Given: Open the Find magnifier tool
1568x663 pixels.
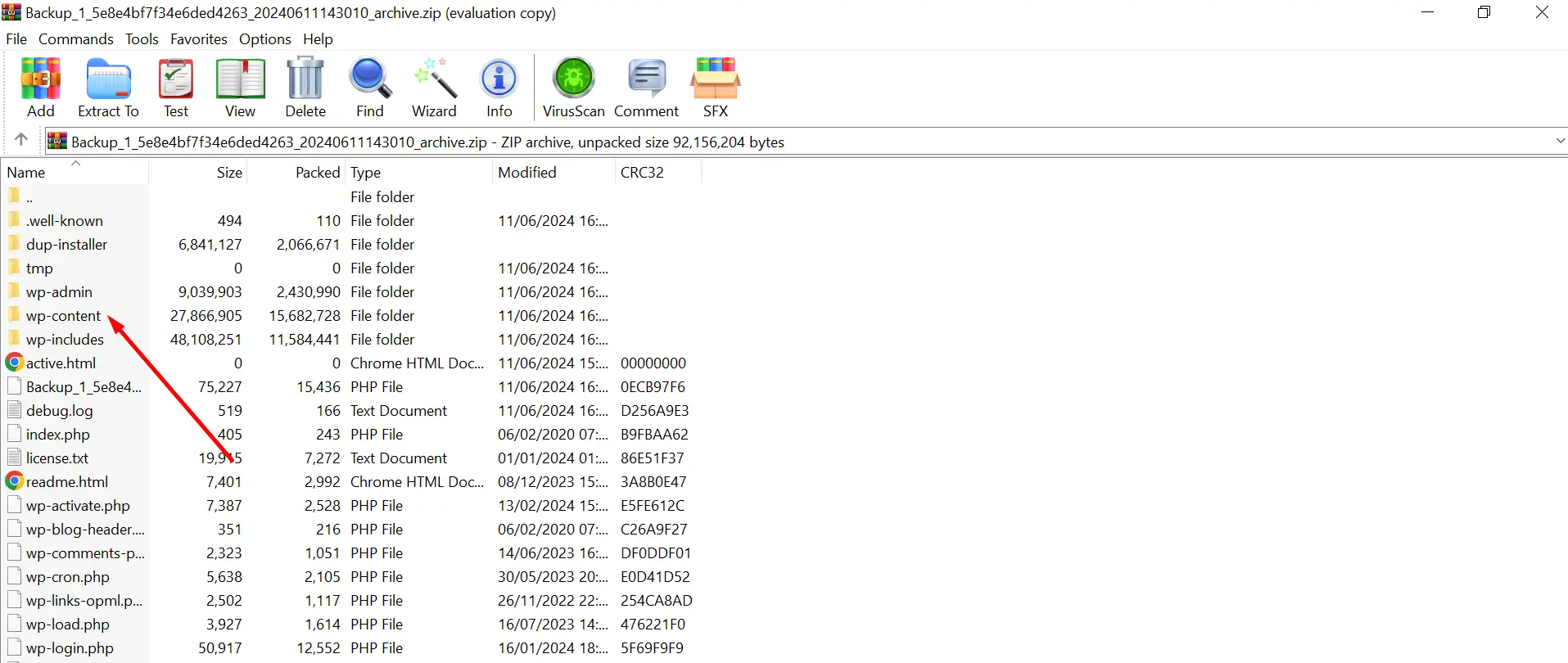Looking at the screenshot, I should click(369, 87).
